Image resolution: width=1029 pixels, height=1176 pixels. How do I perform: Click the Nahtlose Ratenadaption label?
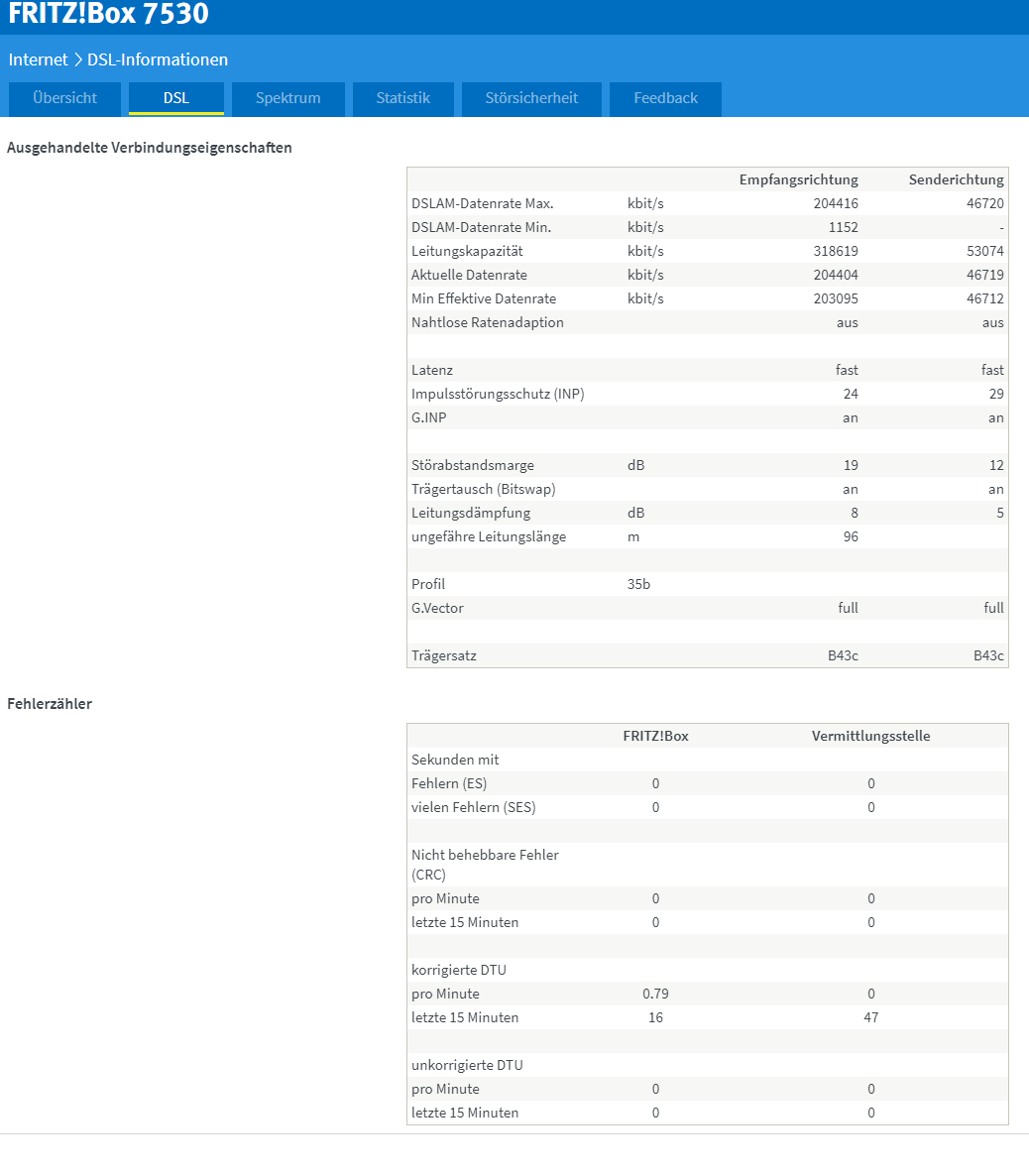click(x=488, y=322)
